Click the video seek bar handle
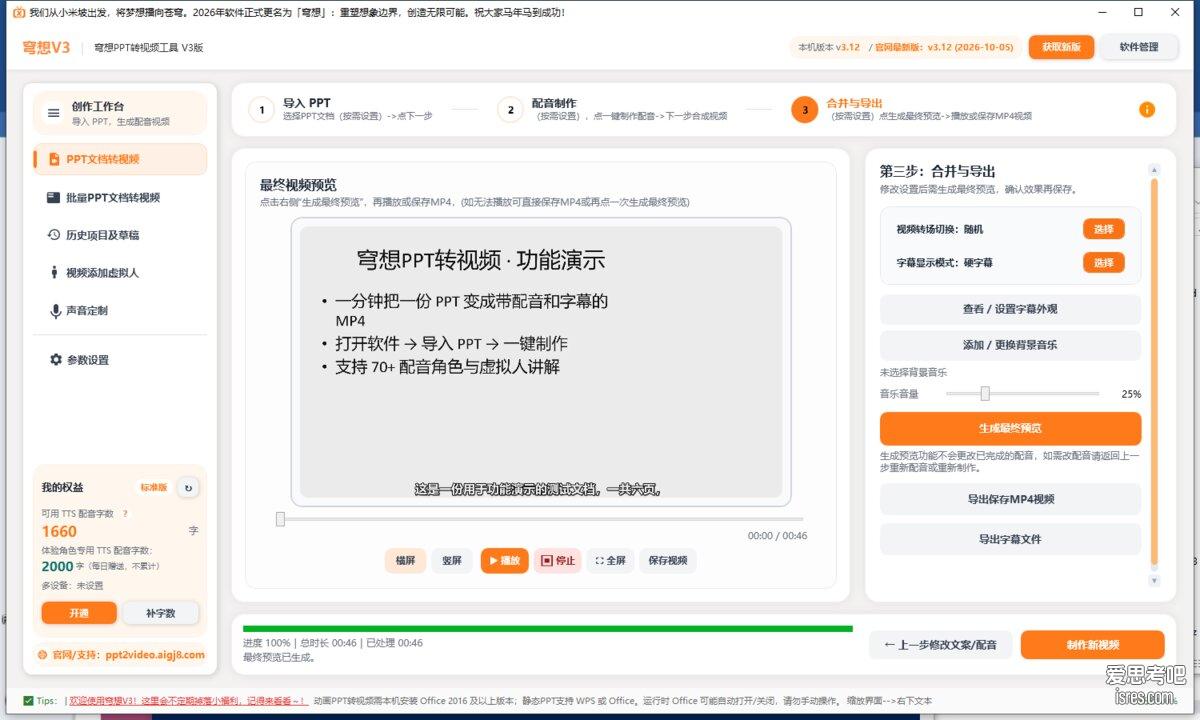1200x720 pixels. coord(280,519)
